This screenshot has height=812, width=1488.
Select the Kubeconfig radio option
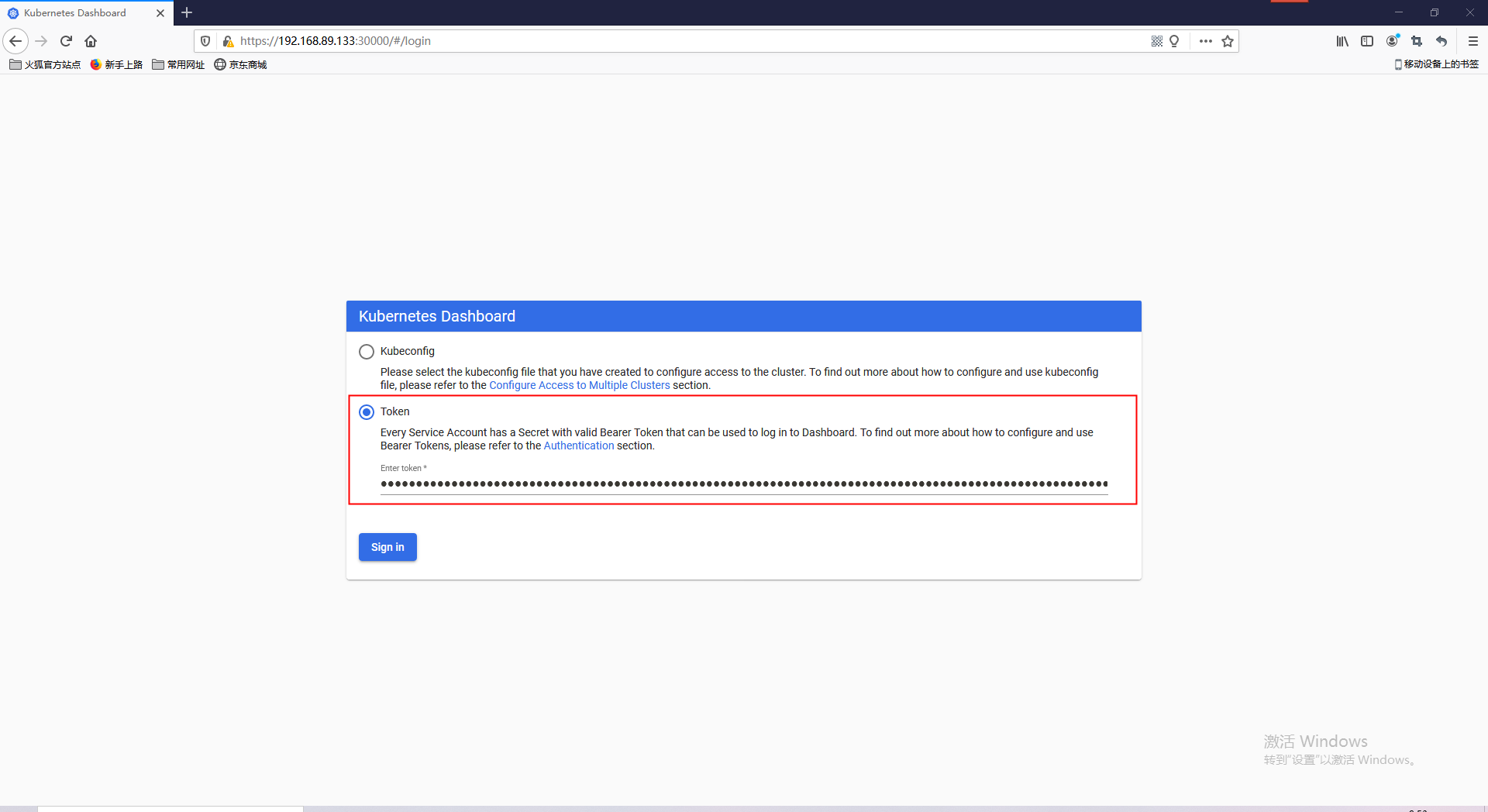[367, 352]
